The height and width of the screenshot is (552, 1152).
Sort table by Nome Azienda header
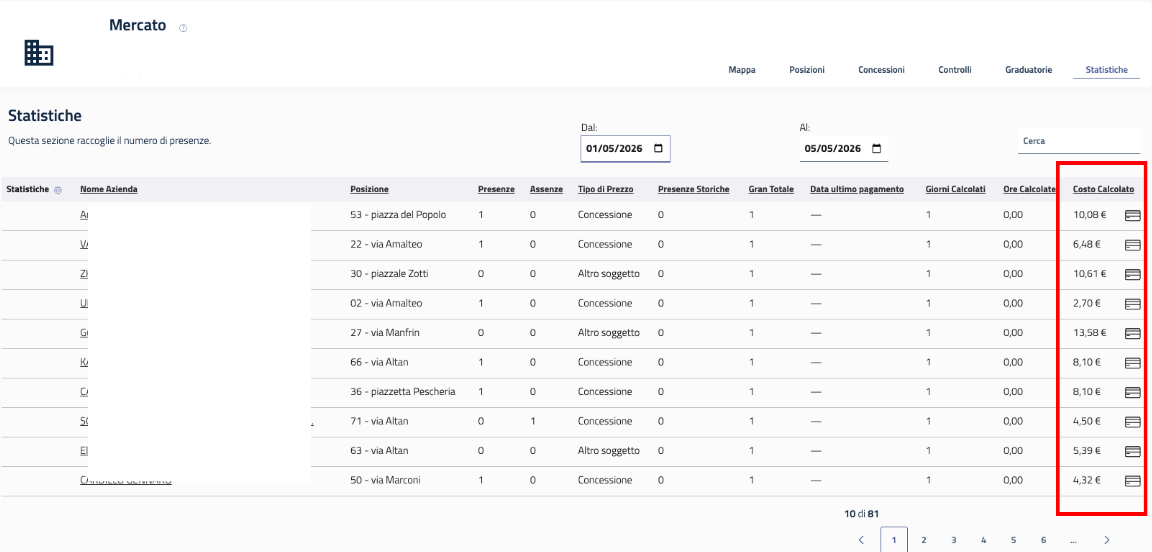tap(109, 190)
